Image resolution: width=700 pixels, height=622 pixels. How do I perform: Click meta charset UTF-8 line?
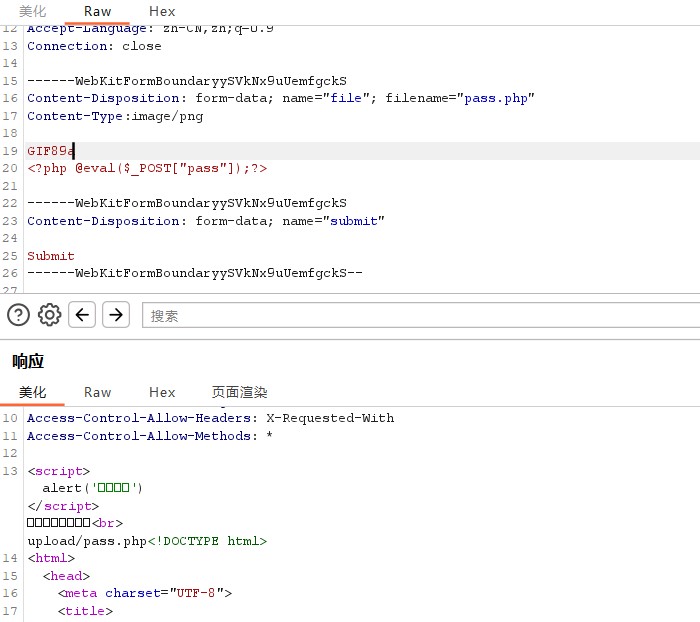tap(145, 593)
